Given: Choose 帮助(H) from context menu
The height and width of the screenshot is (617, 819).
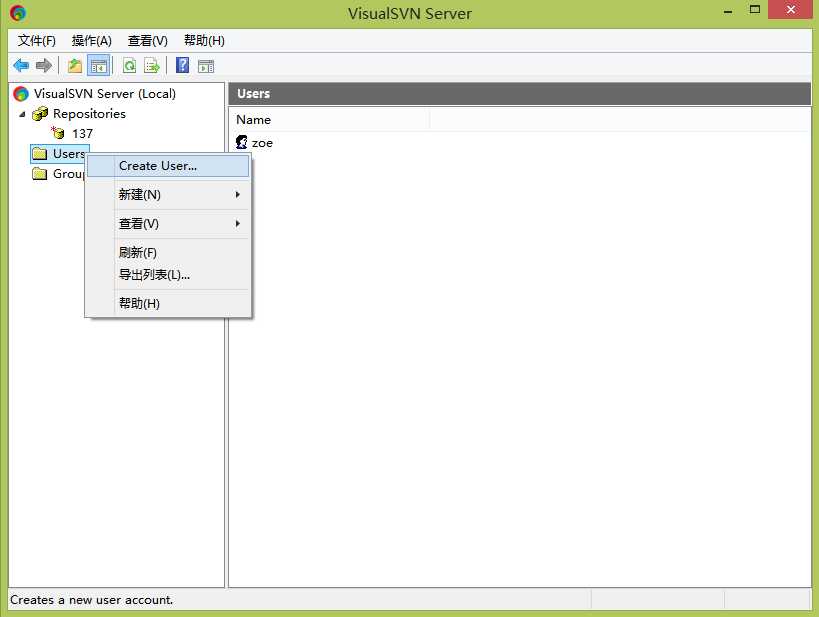Looking at the screenshot, I should click(168, 304).
